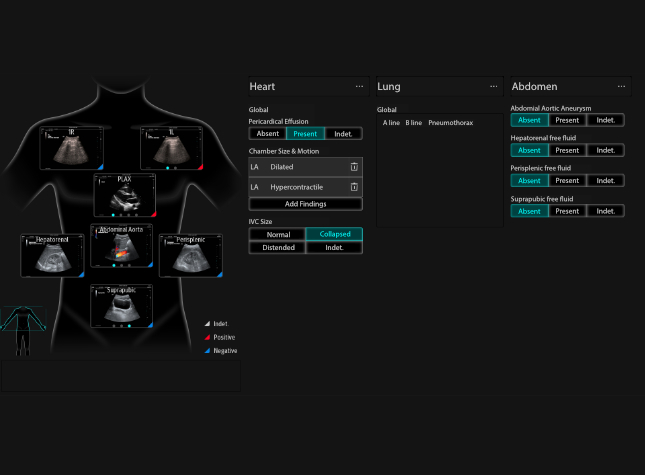Open the PLAX ultrasound thumbnail
The height and width of the screenshot is (475, 645).
coord(123,195)
